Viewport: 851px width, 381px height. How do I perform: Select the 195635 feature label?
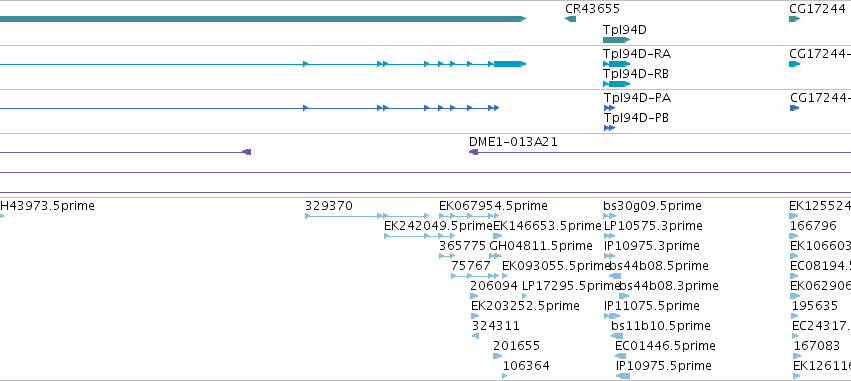pos(815,306)
